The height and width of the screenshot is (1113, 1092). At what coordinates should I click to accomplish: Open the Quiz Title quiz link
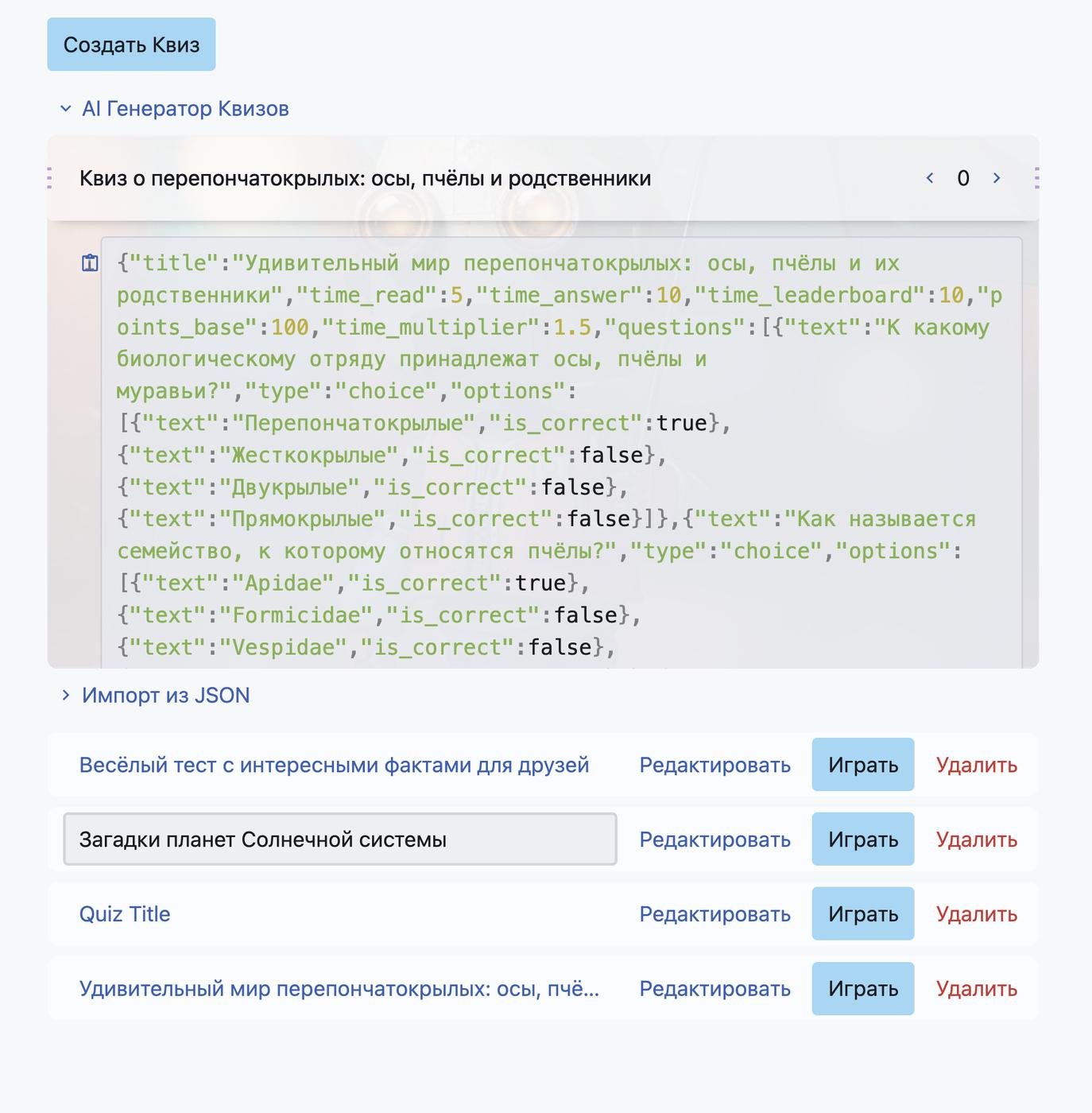[125, 914]
